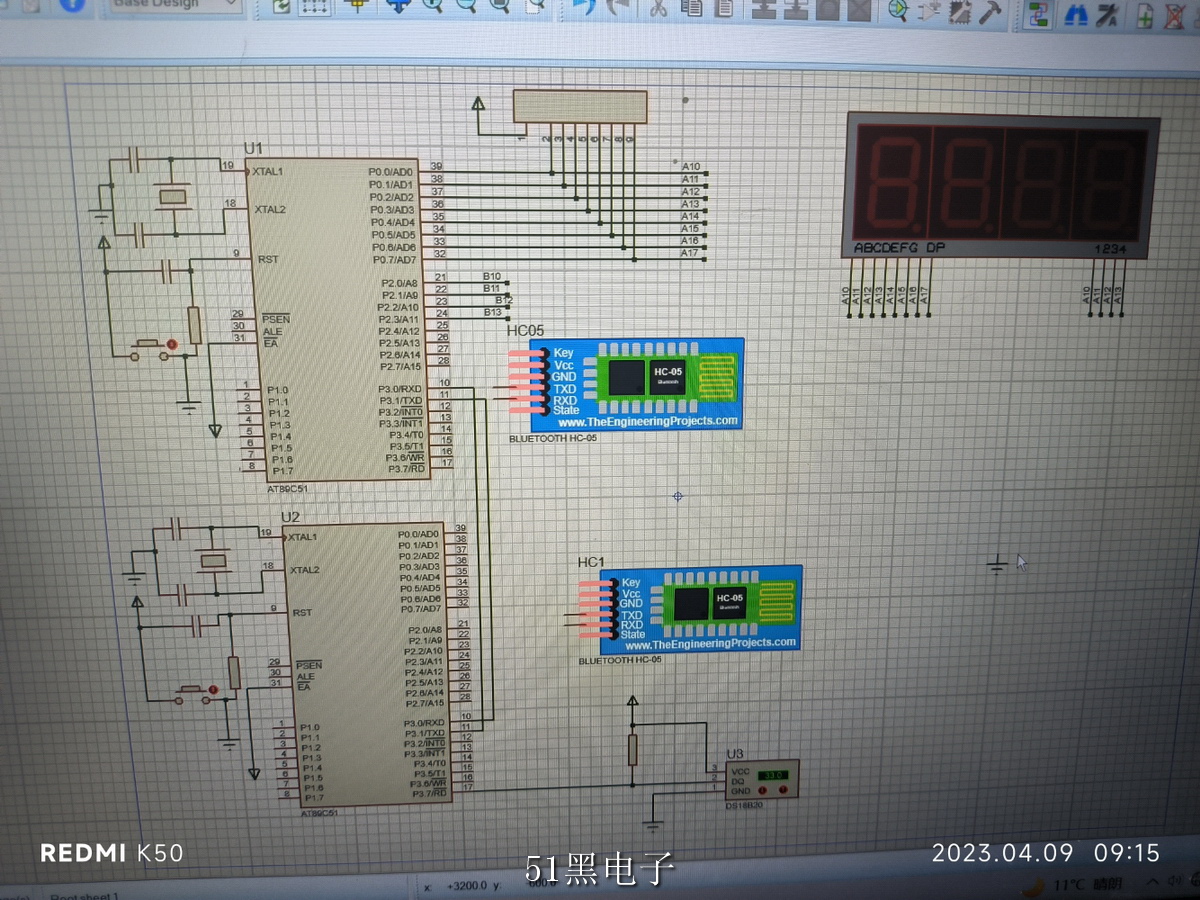Click the Cut scissors icon
Image resolution: width=1200 pixels, height=900 pixels.
coord(657,9)
